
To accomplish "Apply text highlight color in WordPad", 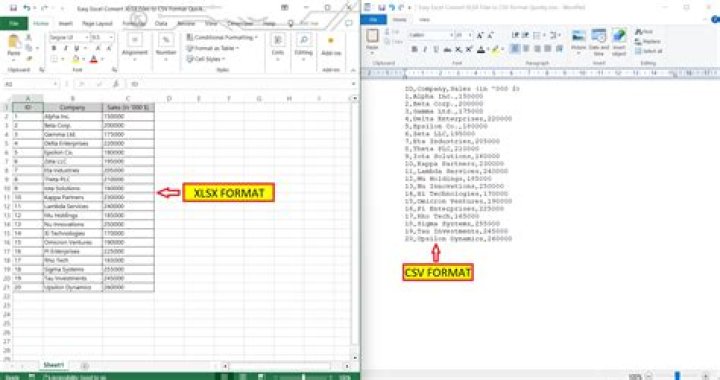I will click(x=495, y=49).
